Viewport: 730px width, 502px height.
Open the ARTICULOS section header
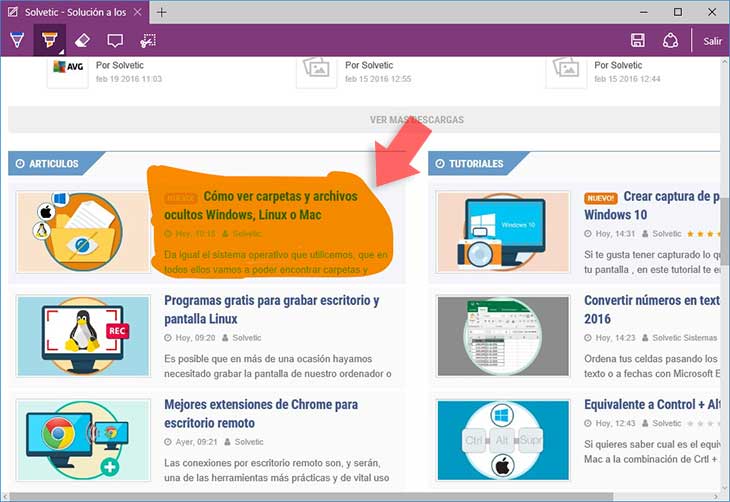(x=54, y=164)
